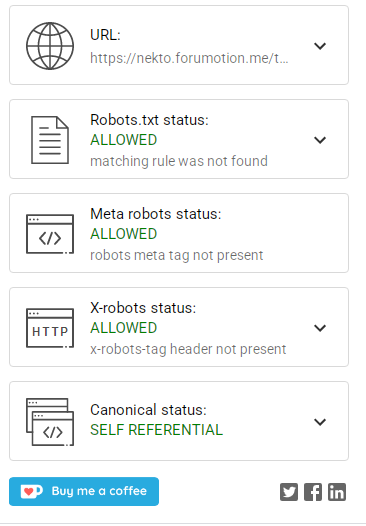
Task: Click the globe URL icon
Action: (50, 46)
